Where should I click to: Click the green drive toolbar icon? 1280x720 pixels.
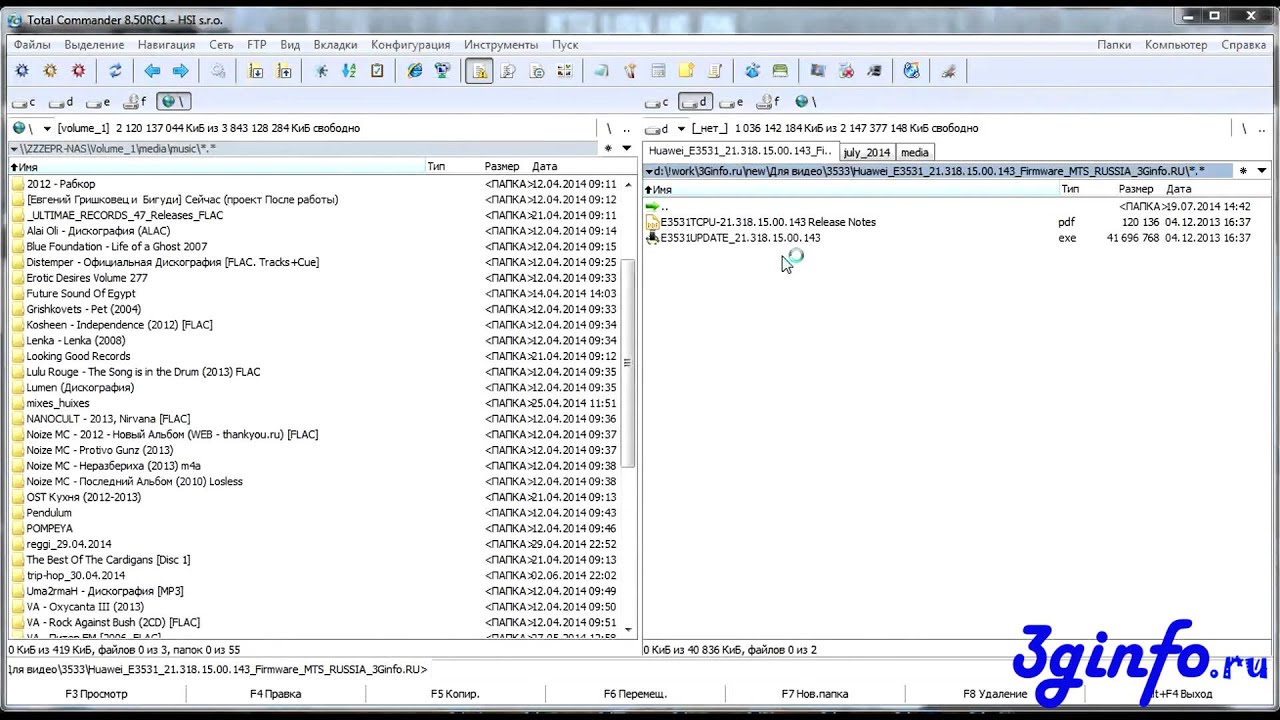[780, 71]
